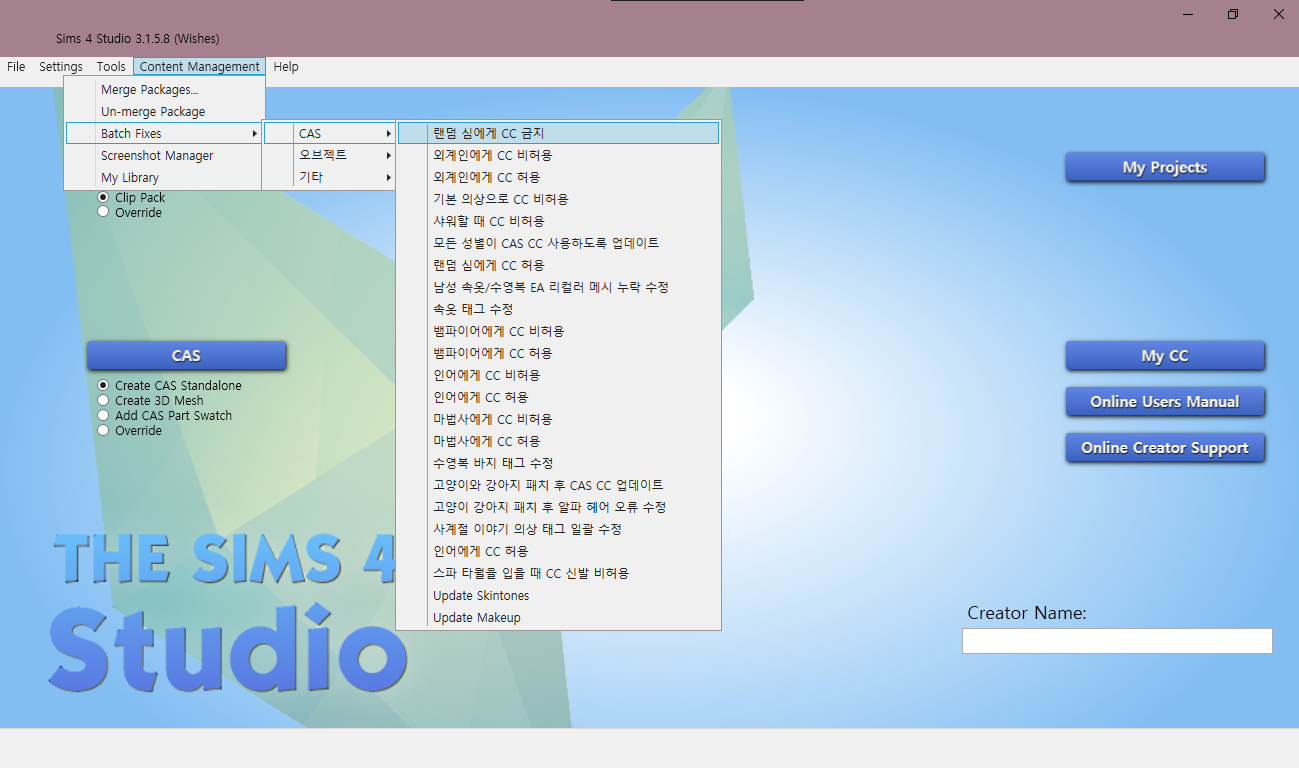This screenshot has height=768, width=1299.
Task: Select Add CAS Part Swatch option
Action: pos(103,415)
